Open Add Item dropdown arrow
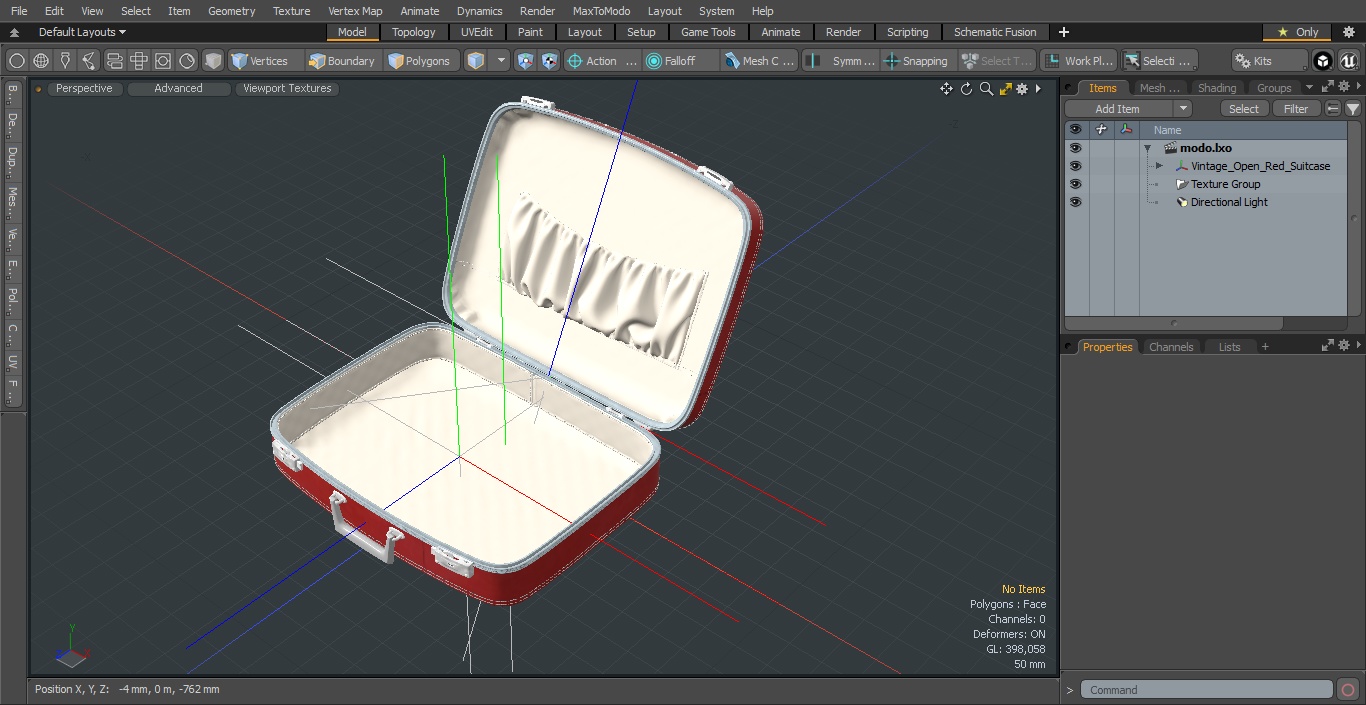This screenshot has width=1366, height=705. pyautogui.click(x=1183, y=109)
